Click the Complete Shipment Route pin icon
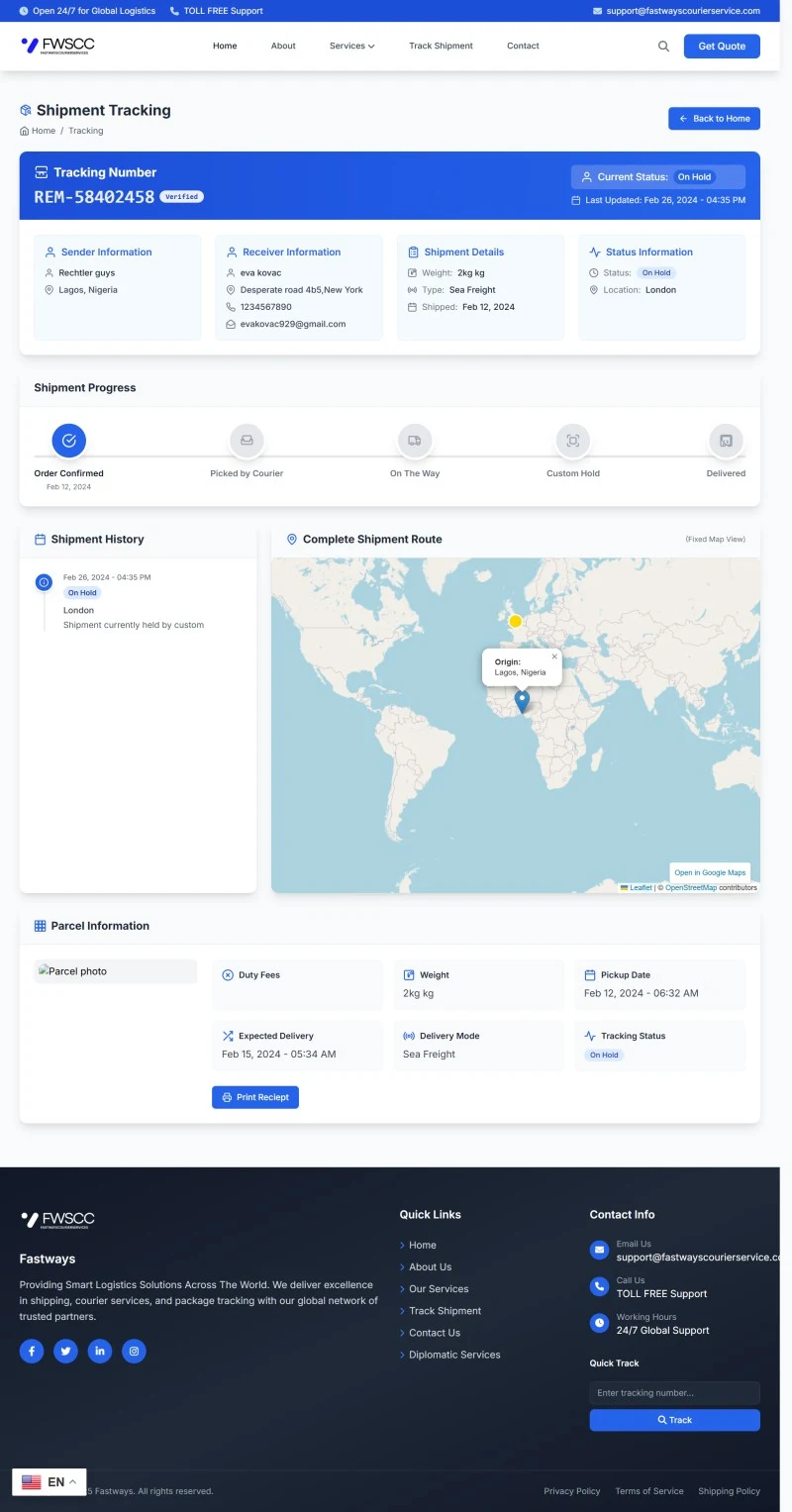This screenshot has width=792, height=1512. point(291,540)
